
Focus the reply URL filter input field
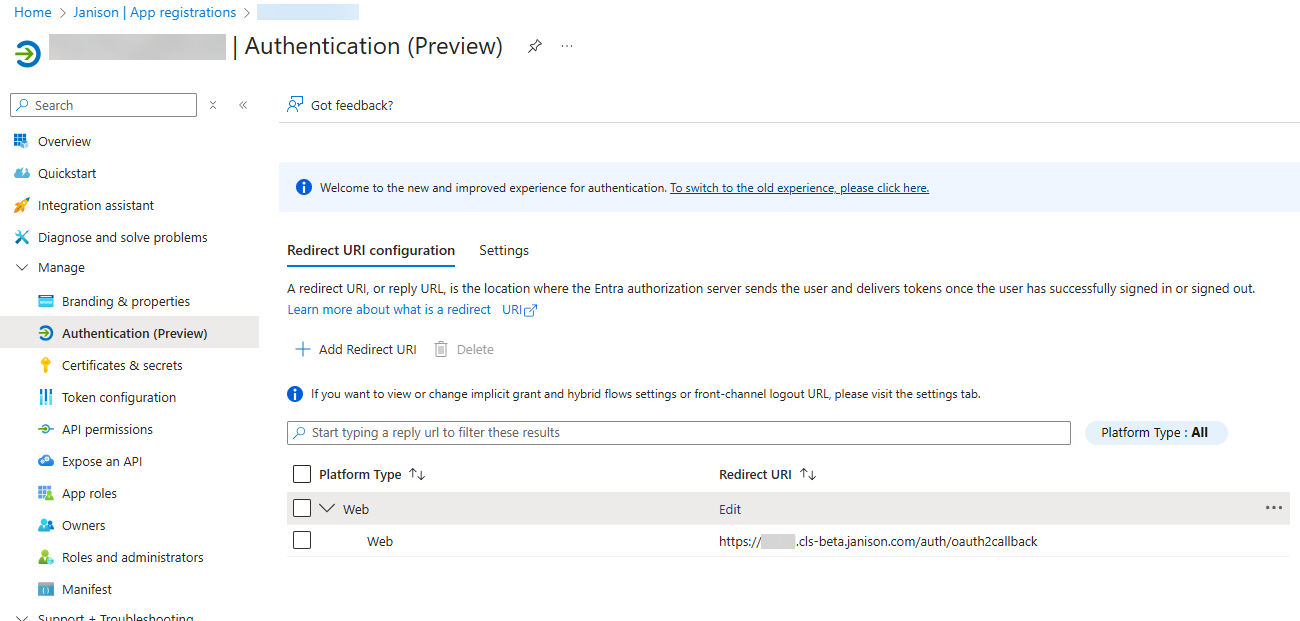tap(680, 433)
